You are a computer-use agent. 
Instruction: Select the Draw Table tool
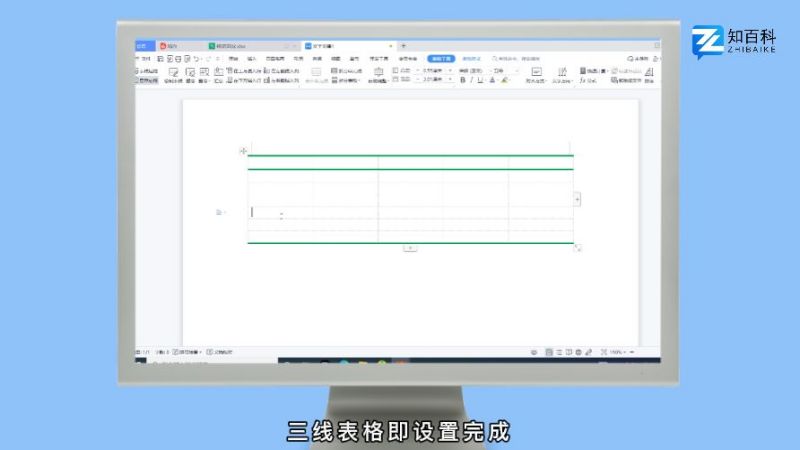click(173, 75)
